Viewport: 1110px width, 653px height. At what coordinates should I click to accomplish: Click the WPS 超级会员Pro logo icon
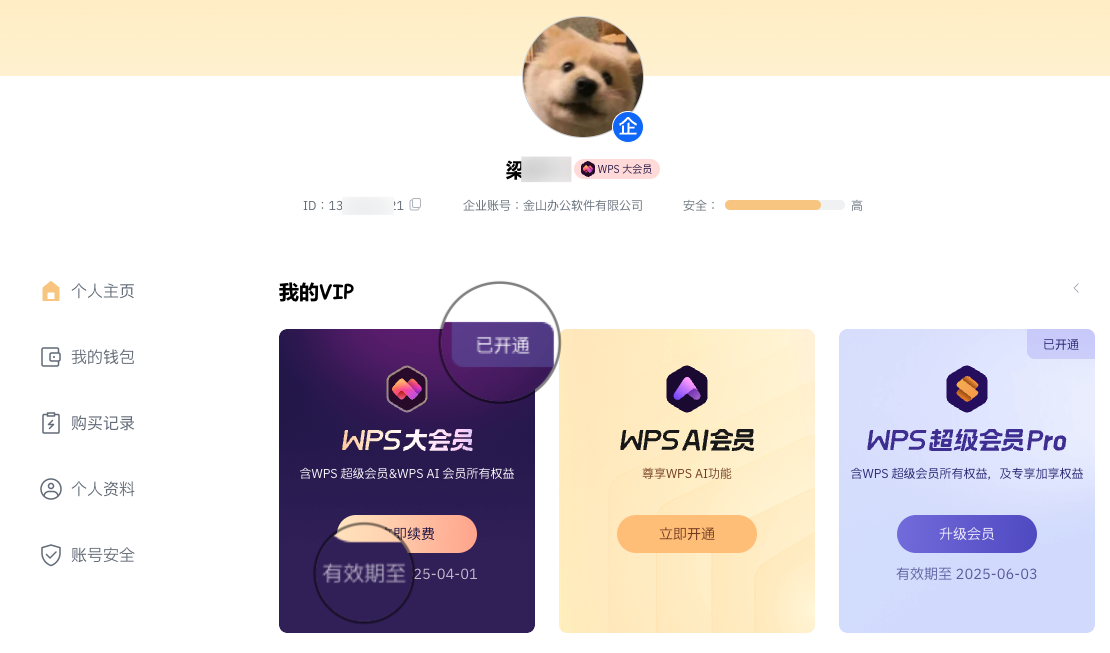(x=967, y=389)
